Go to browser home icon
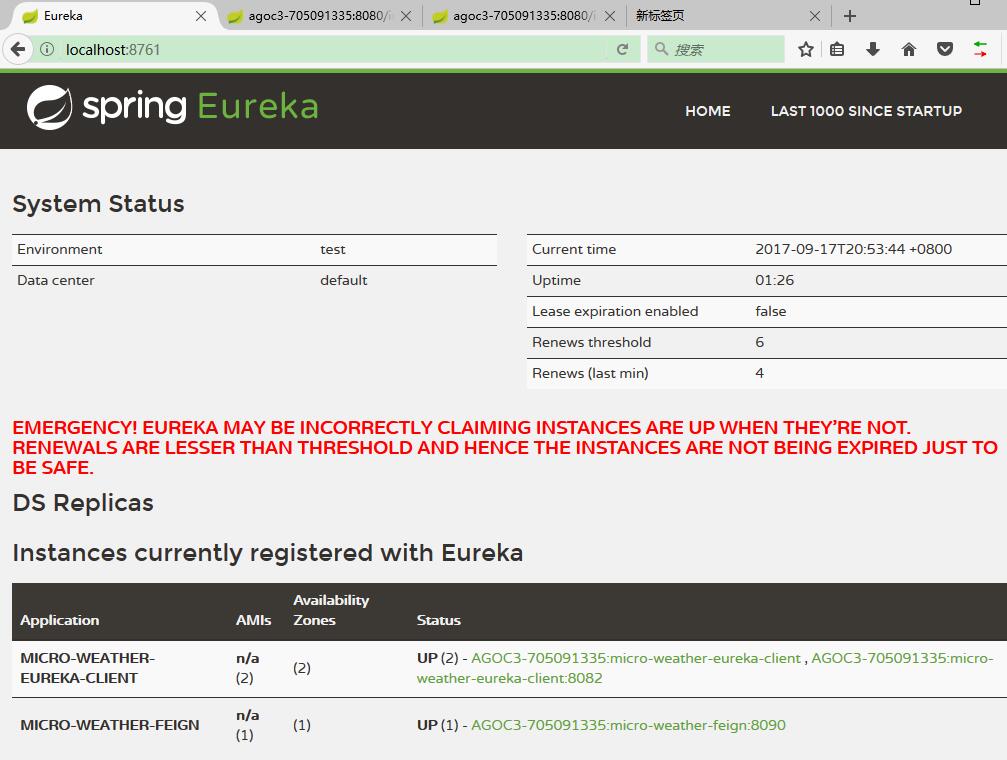This screenshot has width=1007, height=760. point(909,49)
